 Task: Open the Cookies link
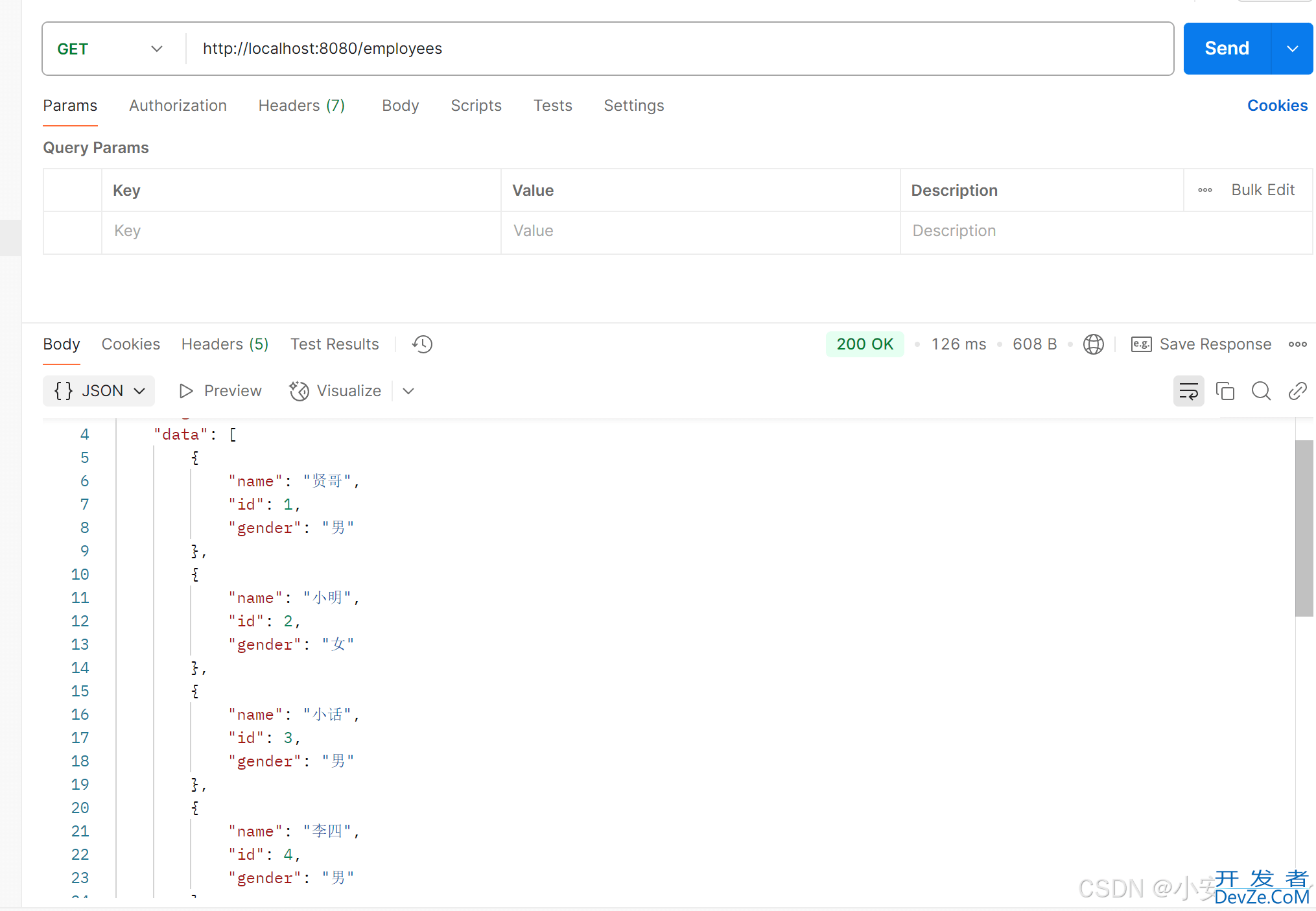coord(1277,106)
